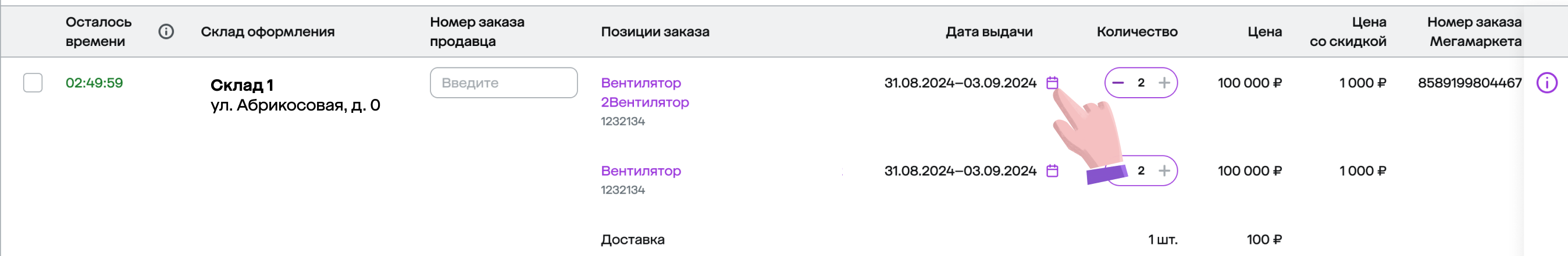Screen dimensions: 1568x256
Task: Increase quantity with plus in second row
Action: [x=1164, y=170]
